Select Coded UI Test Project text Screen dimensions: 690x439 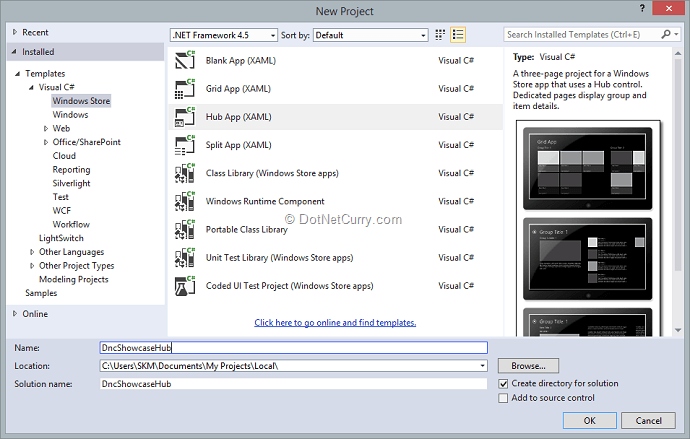point(289,285)
